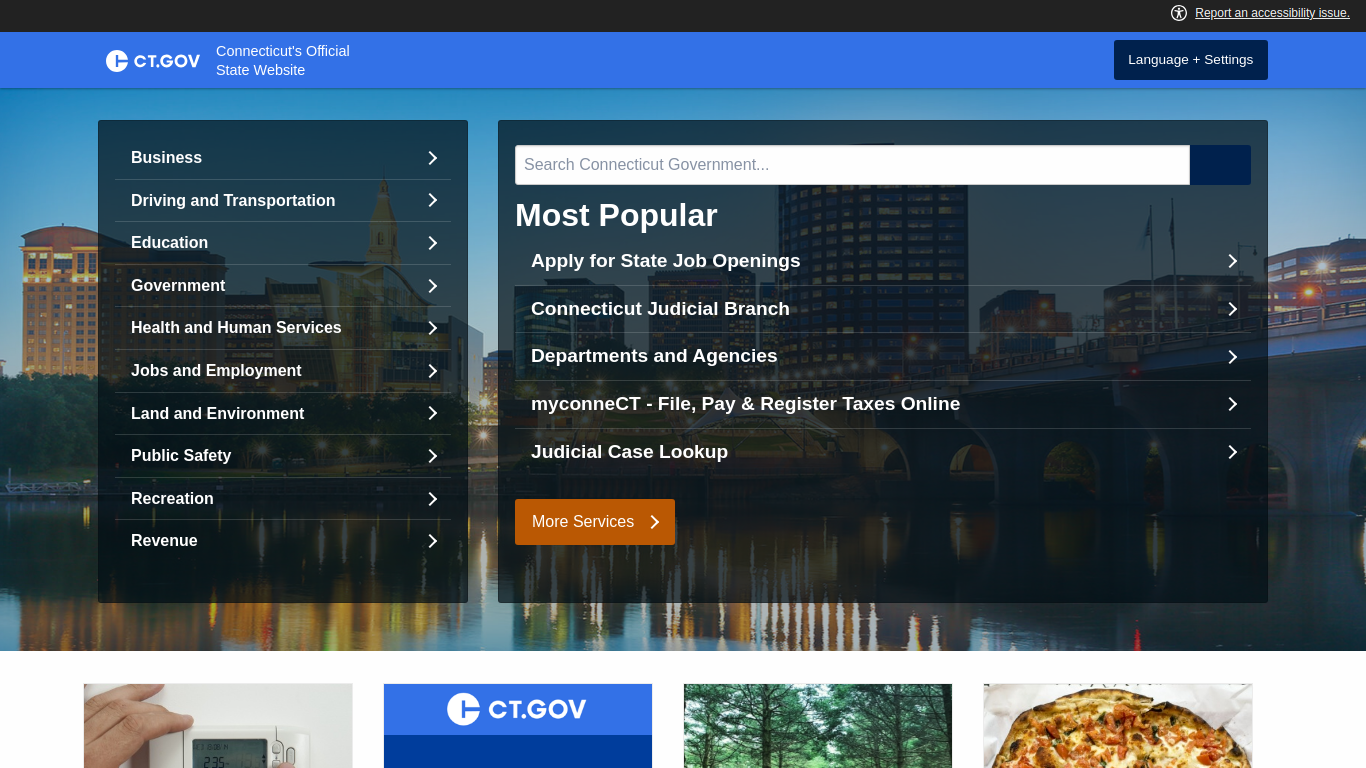
Task: Select the Education menu item
Action: pyautogui.click(x=283, y=243)
